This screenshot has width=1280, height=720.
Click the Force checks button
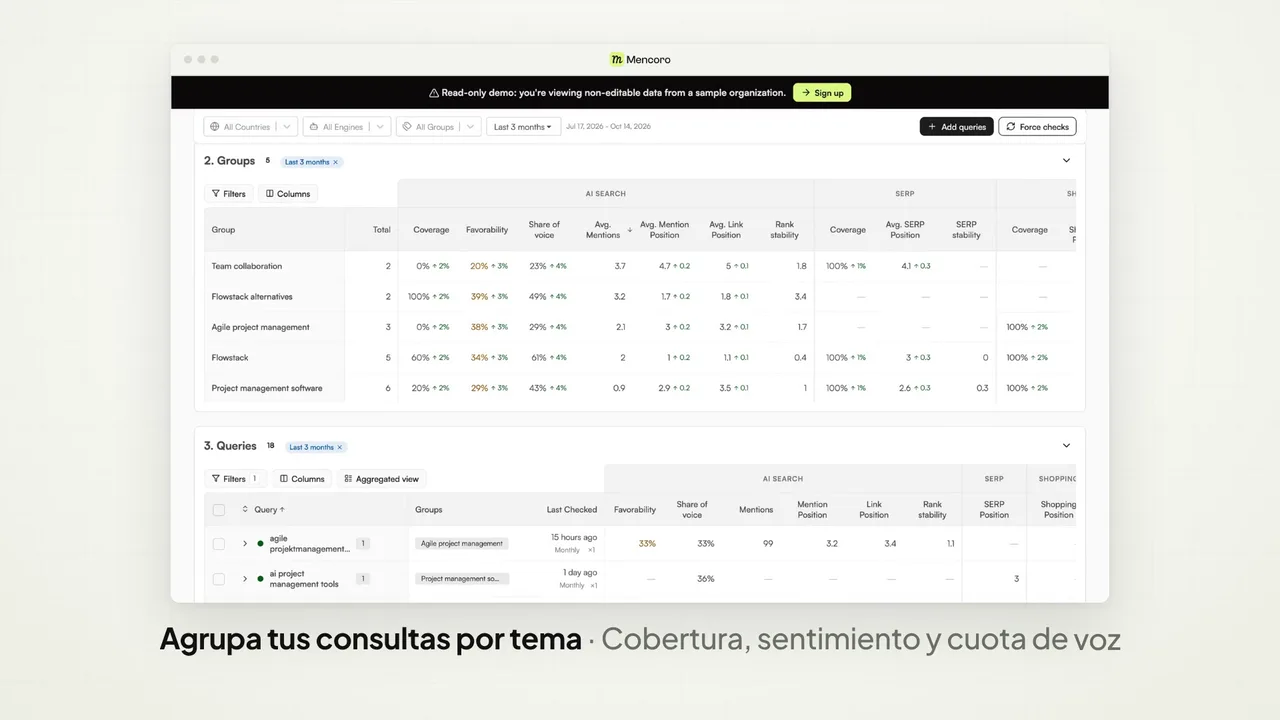coord(1037,127)
